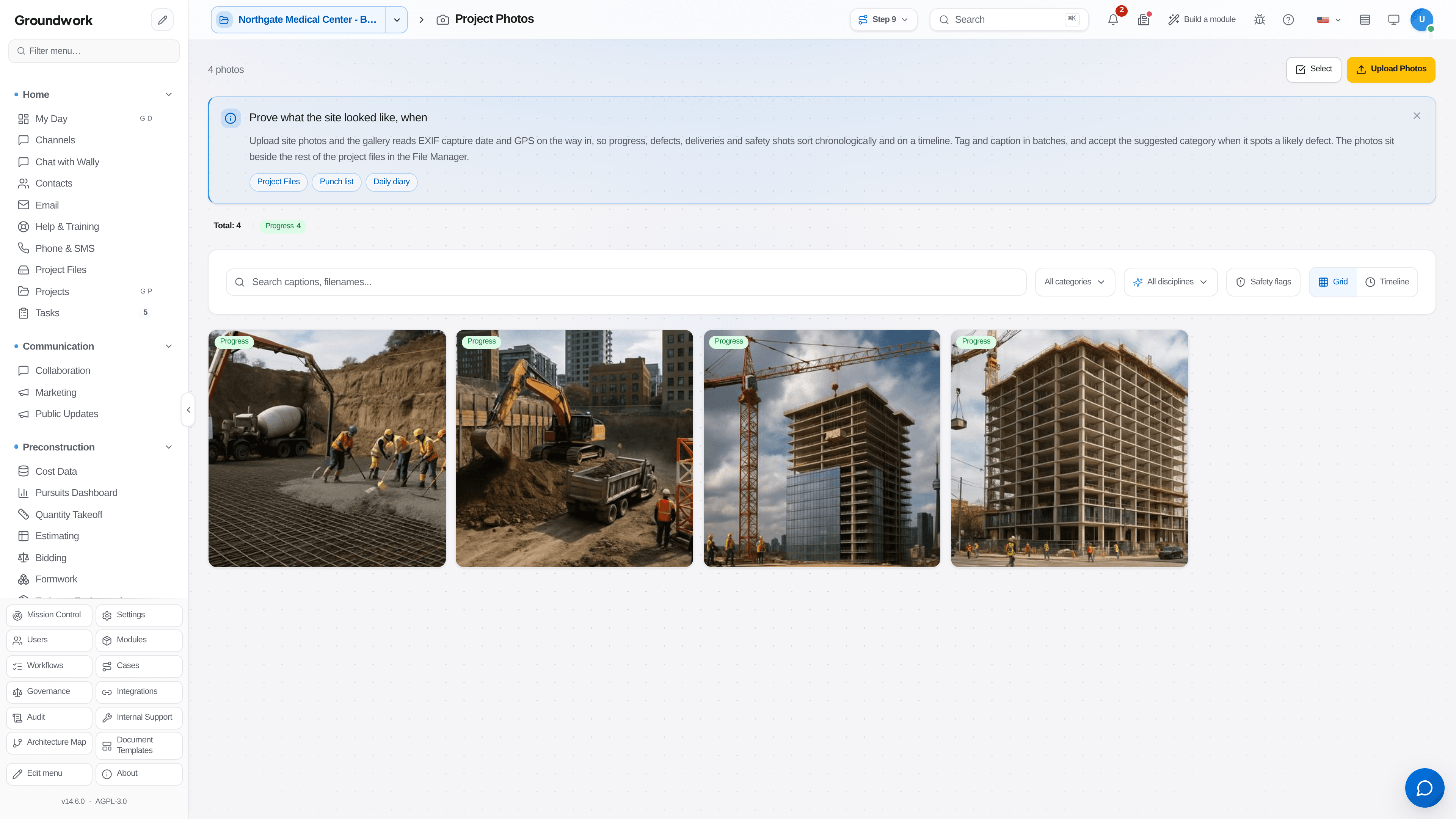Image resolution: width=1456 pixels, height=819 pixels.
Task: Open About in the bottom menu
Action: coord(139,774)
